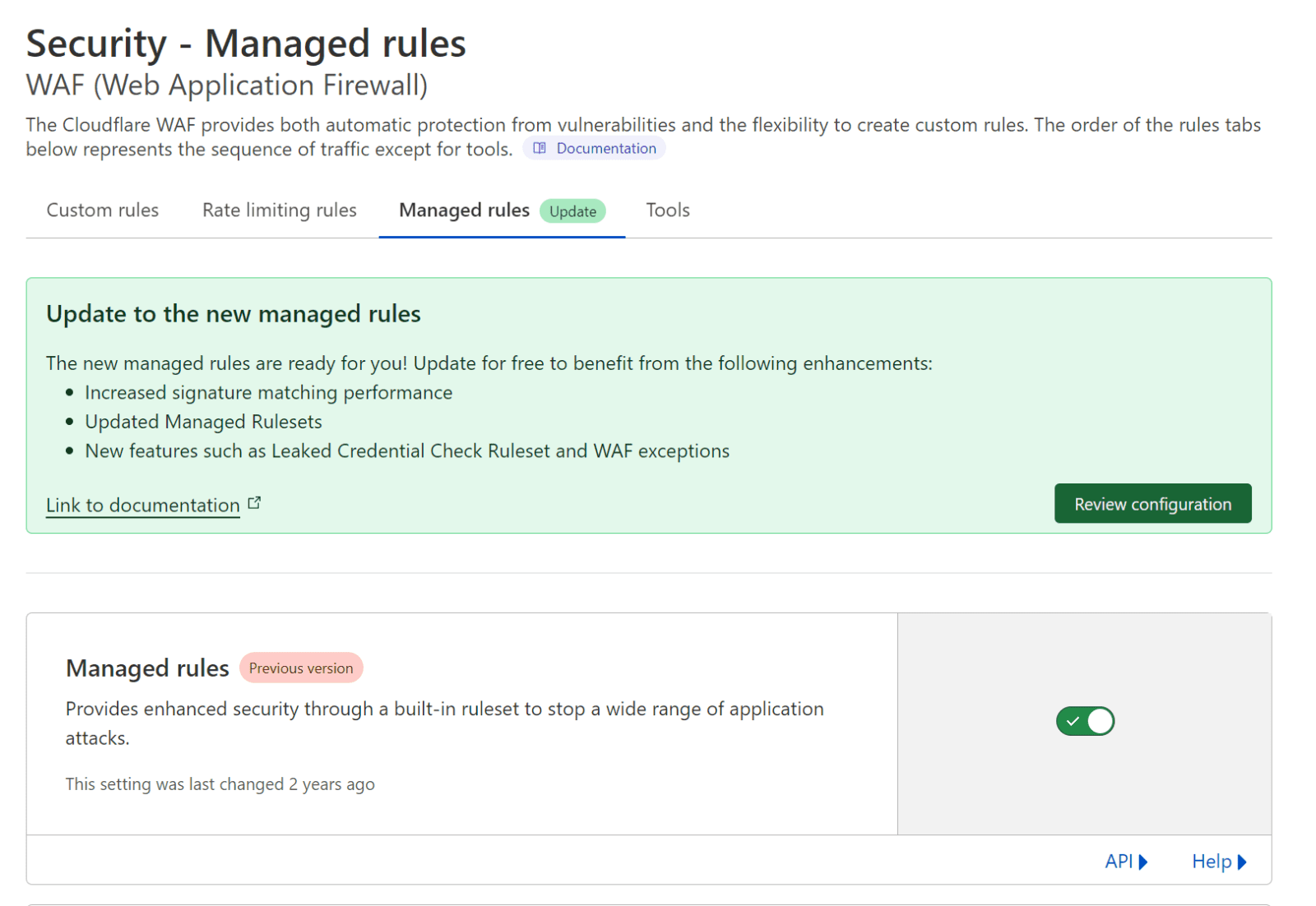Open Link to documentation in the update banner
1316x906 pixels.
141,504
